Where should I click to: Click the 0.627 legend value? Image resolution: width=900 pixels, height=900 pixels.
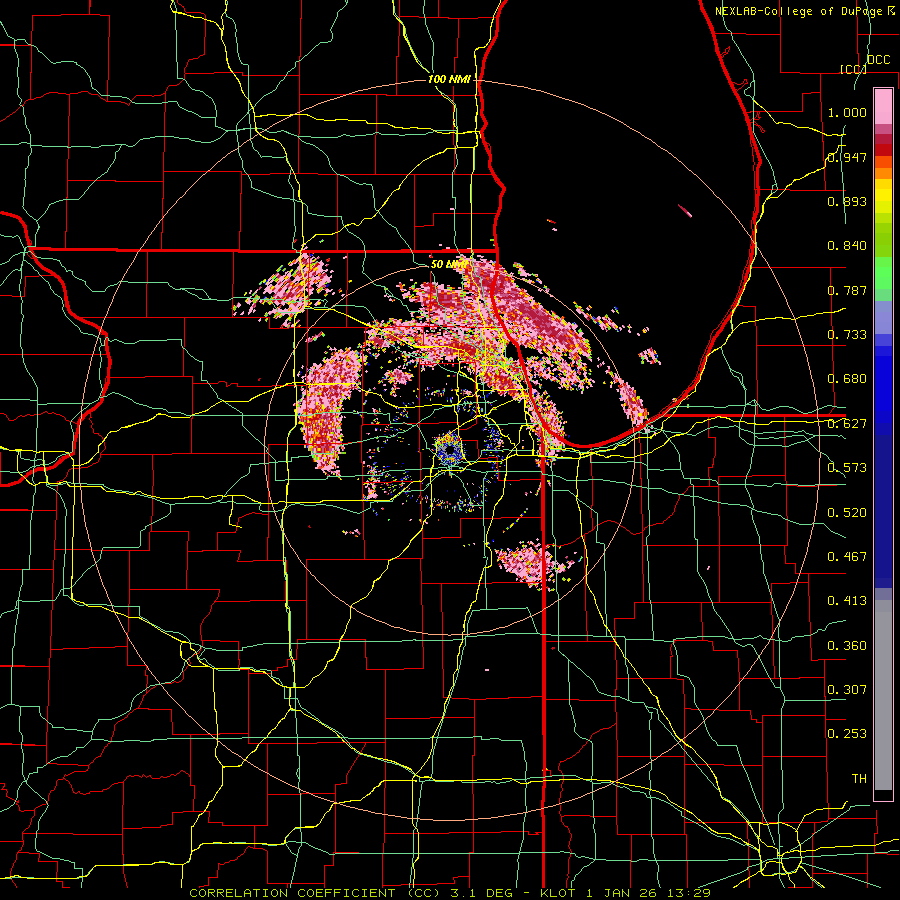pos(847,424)
